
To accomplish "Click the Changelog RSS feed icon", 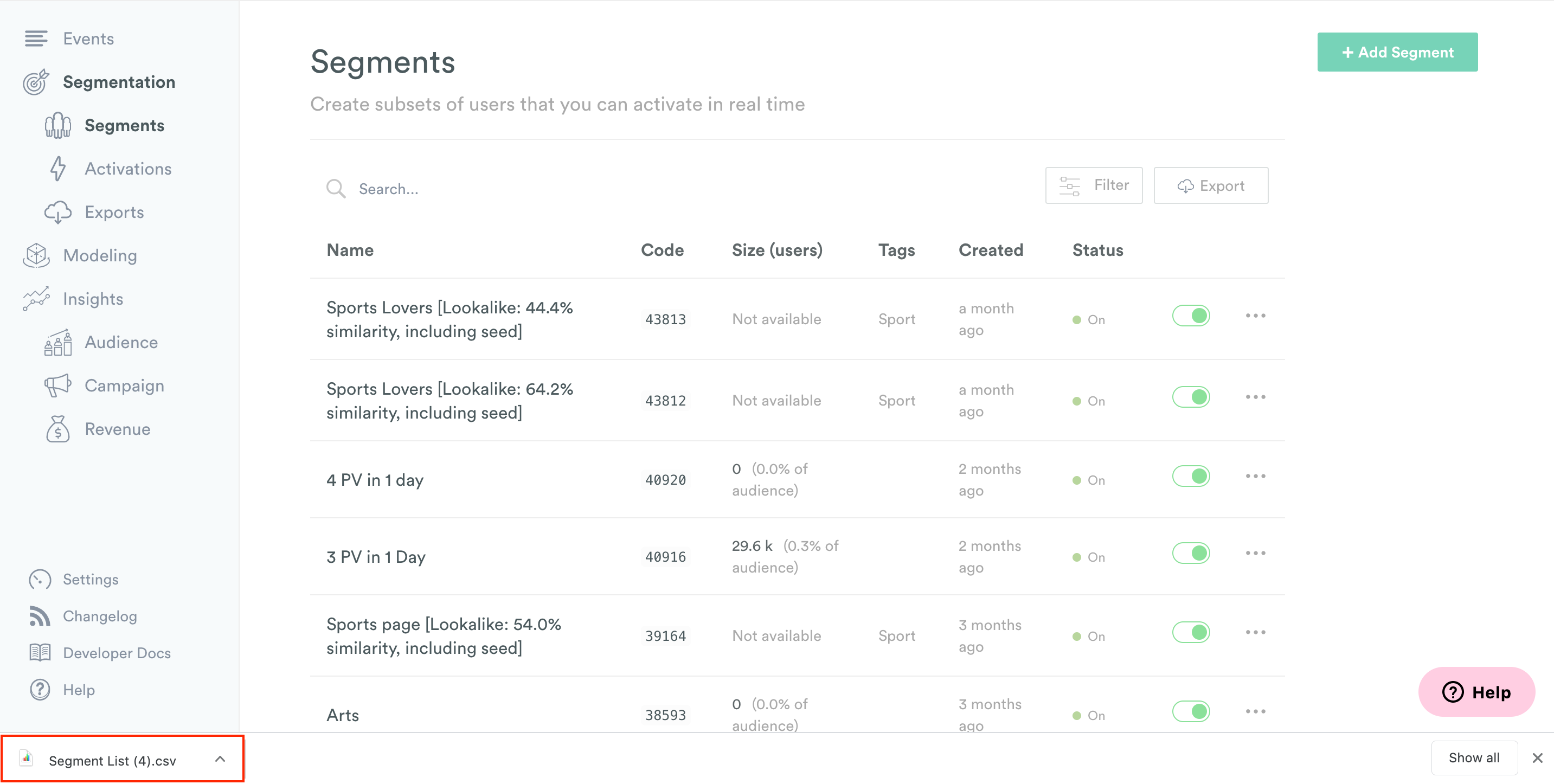I will [x=40, y=616].
